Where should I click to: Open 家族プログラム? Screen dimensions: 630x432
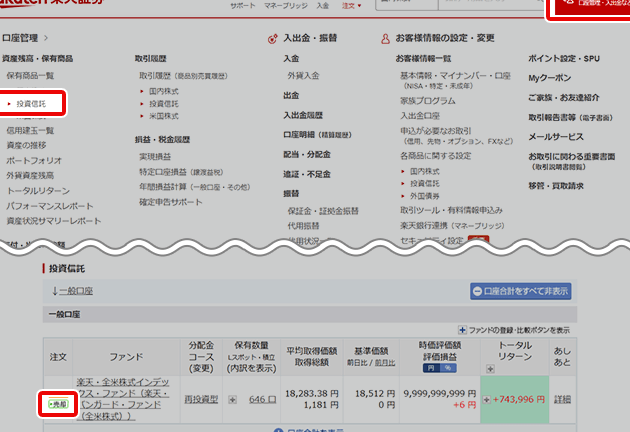428,100
